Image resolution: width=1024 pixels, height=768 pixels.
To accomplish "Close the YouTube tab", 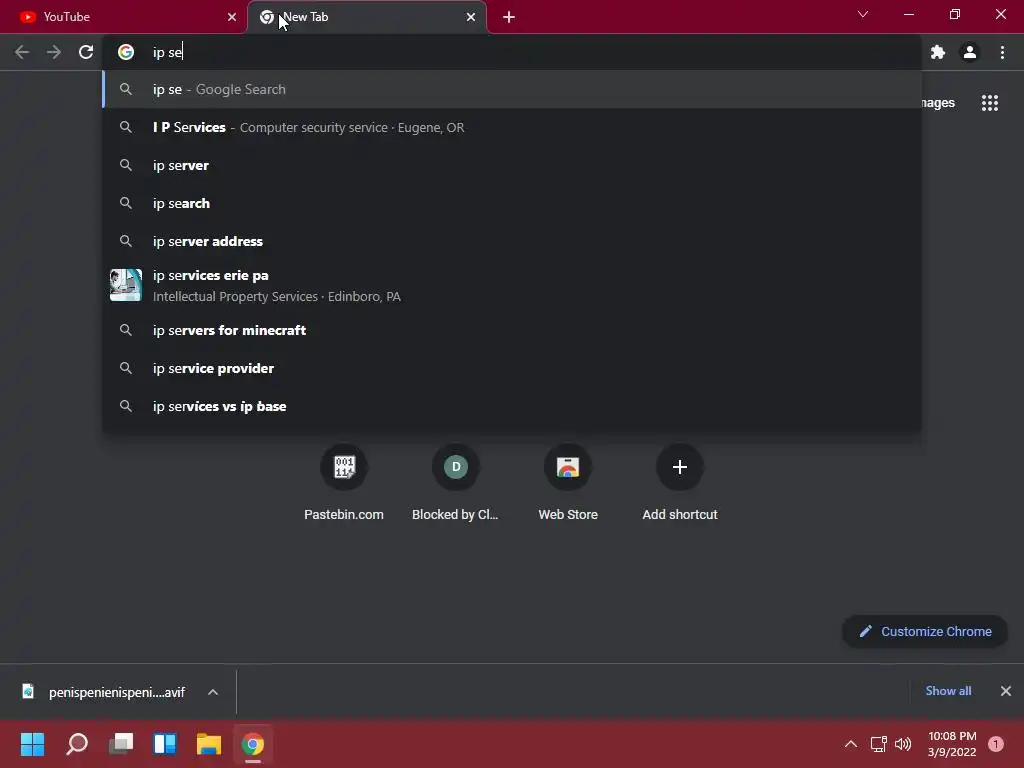I will (232, 17).
